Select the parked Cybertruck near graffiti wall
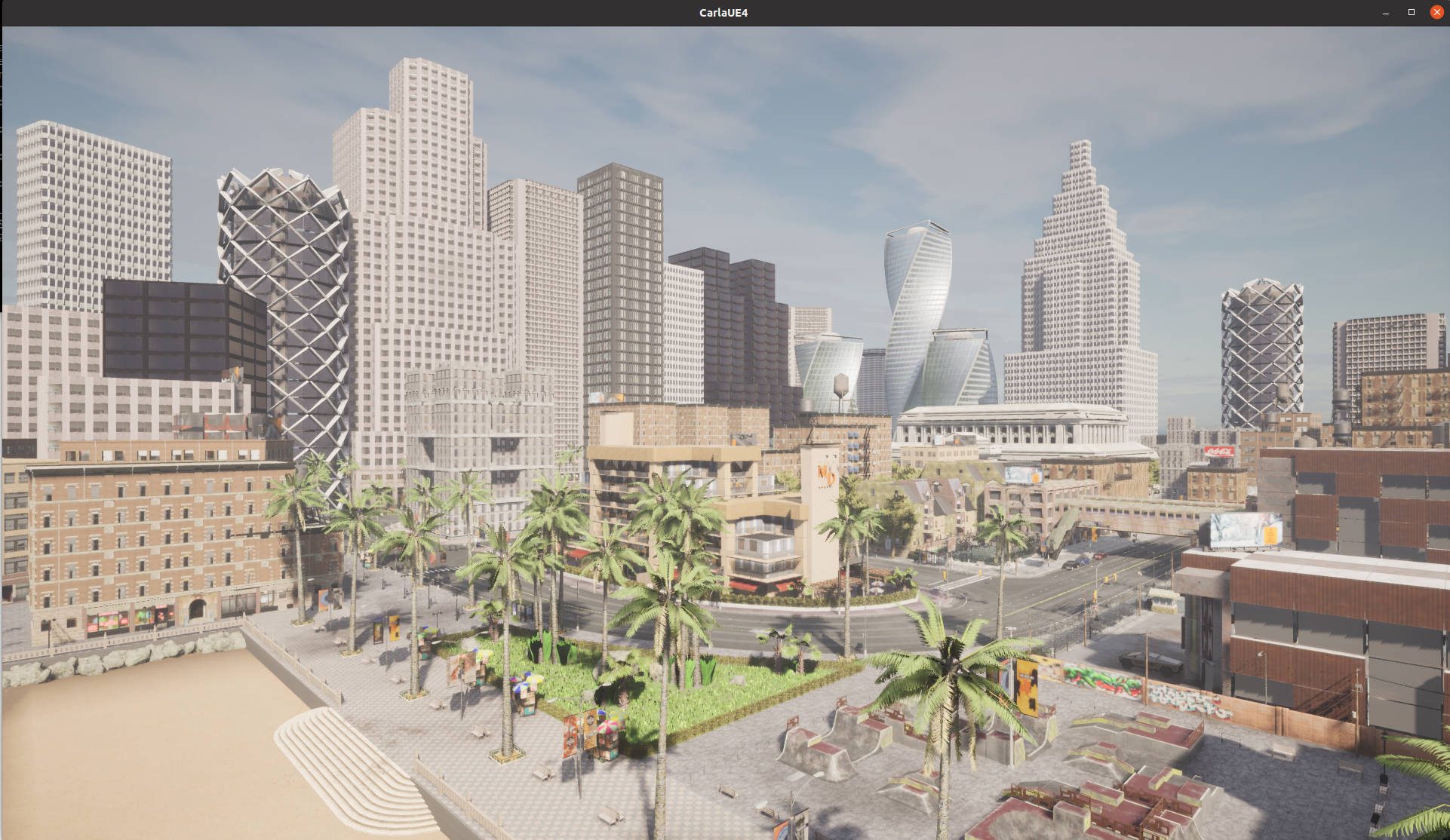Viewport: 1450px width, 840px height. (x=1150, y=661)
